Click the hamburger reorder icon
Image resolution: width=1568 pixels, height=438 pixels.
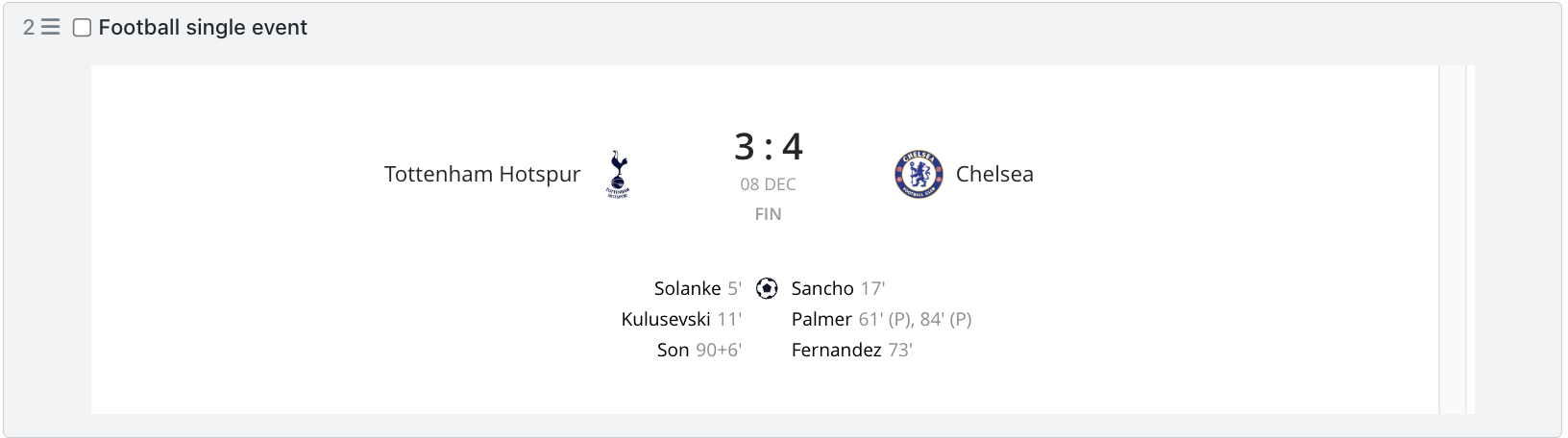[51, 27]
